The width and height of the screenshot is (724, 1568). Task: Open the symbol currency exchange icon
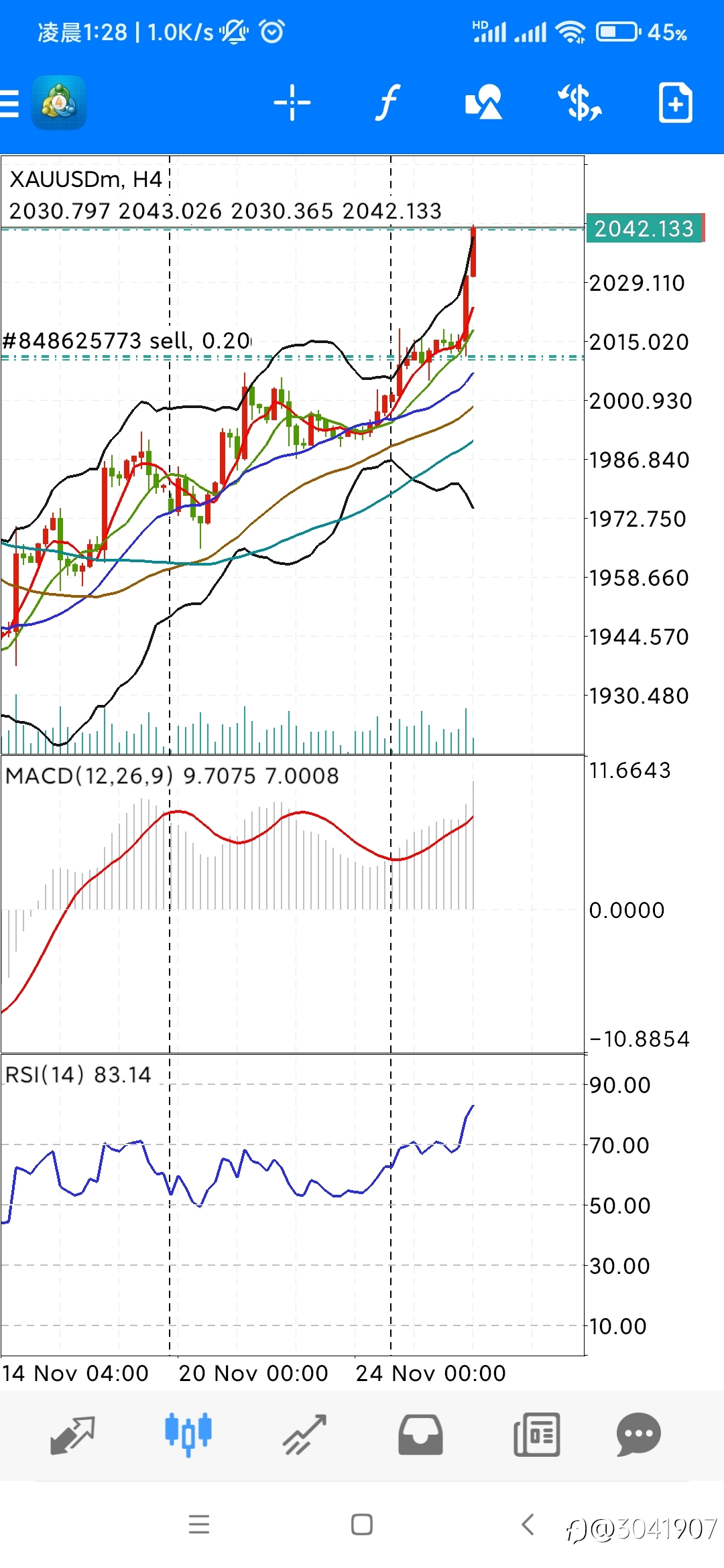580,103
